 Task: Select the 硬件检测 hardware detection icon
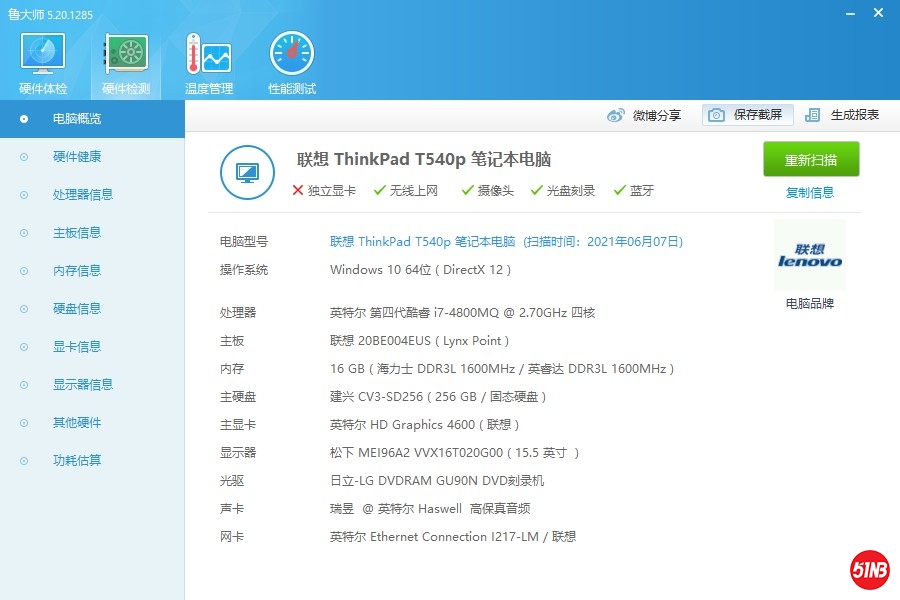[126, 62]
